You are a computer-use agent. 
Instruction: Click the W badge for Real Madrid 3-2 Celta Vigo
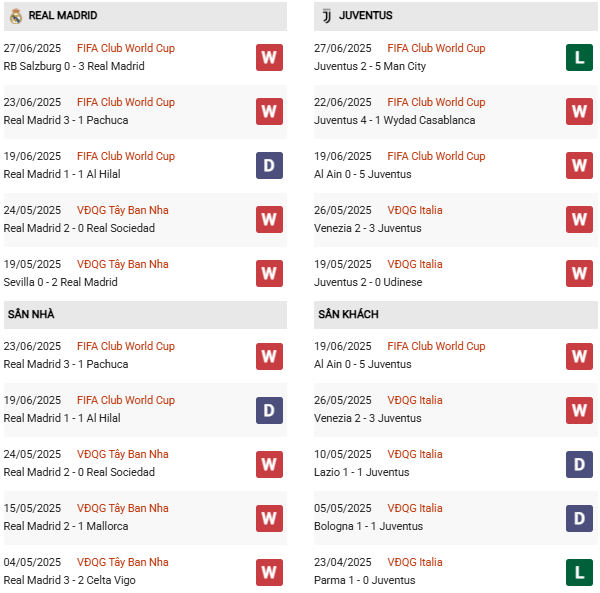tap(269, 571)
